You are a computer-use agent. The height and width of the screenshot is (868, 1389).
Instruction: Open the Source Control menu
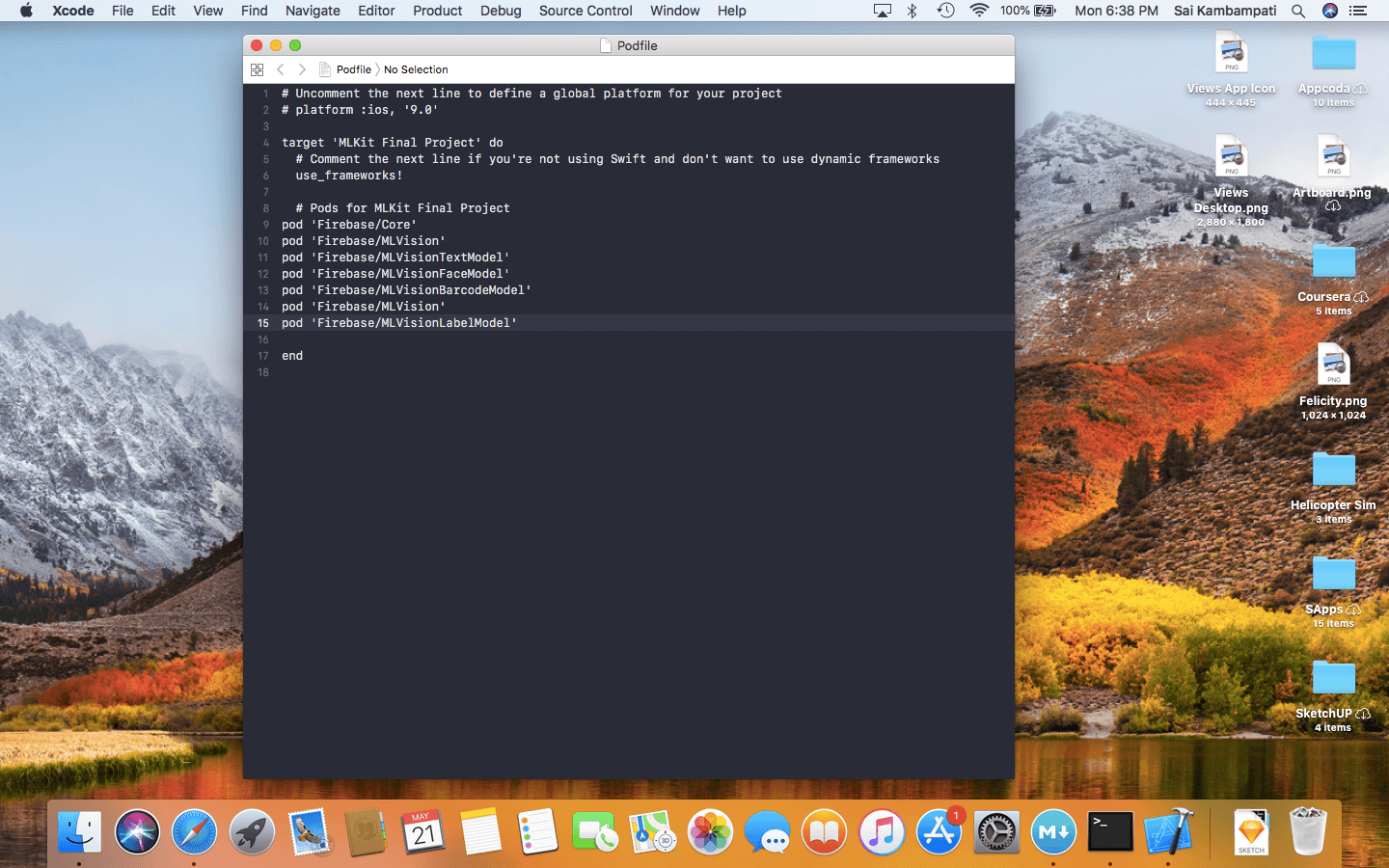tap(586, 11)
